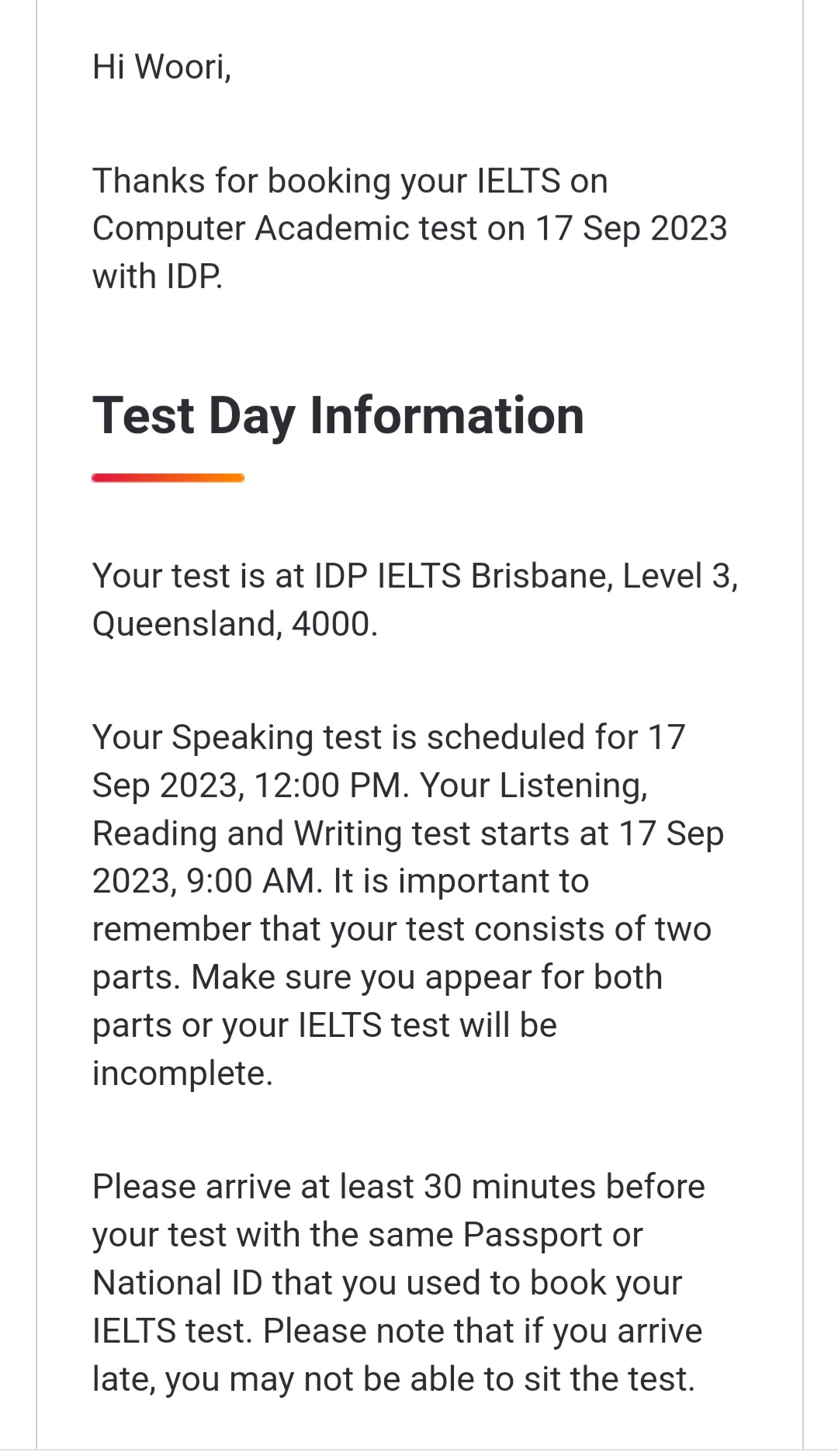Image resolution: width=838 pixels, height=1456 pixels.
Task: Click the 'Make sure you appear for both' sentence
Action: tap(427, 979)
